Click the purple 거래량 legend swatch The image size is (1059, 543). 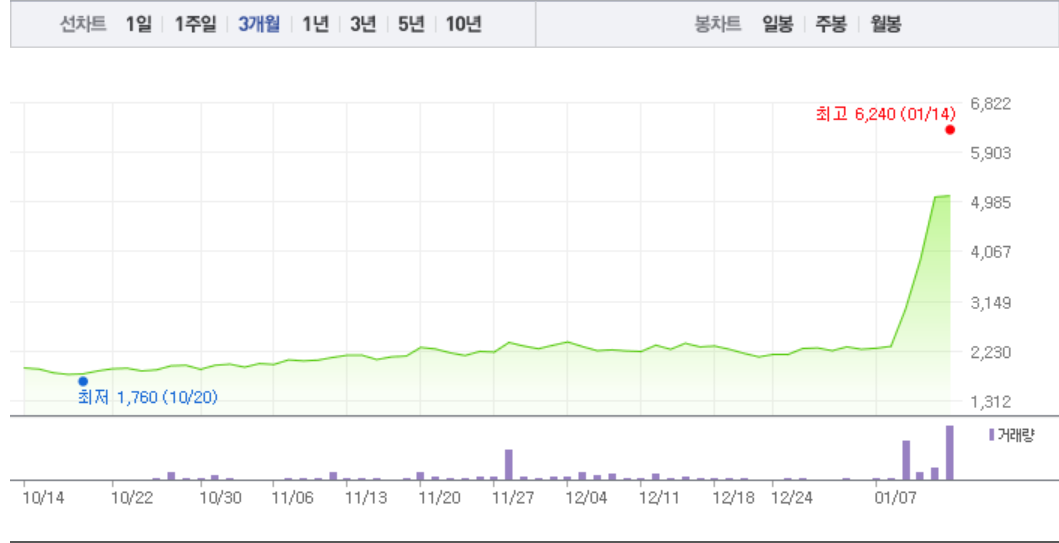pyautogui.click(x=991, y=435)
